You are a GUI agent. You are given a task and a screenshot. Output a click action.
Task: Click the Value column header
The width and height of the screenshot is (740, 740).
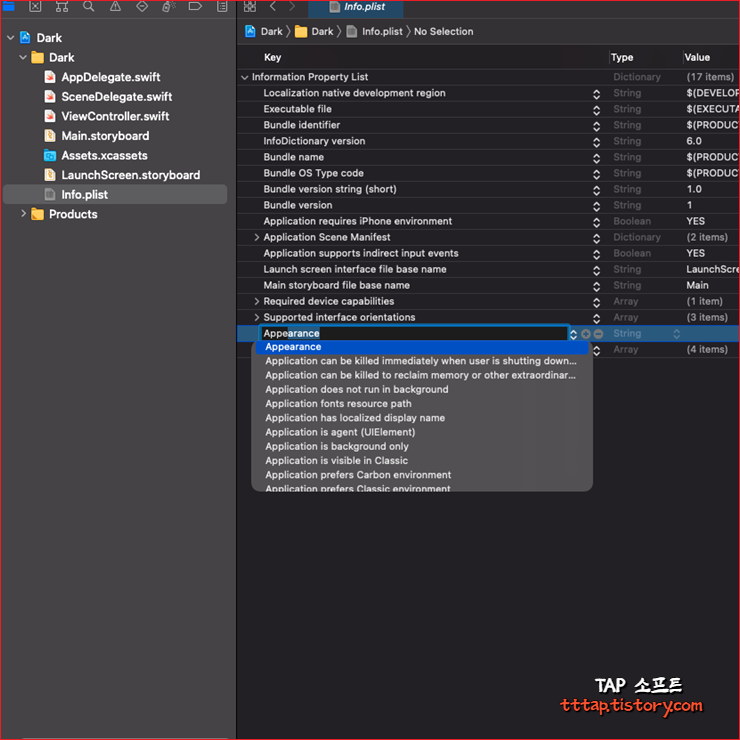(x=697, y=58)
